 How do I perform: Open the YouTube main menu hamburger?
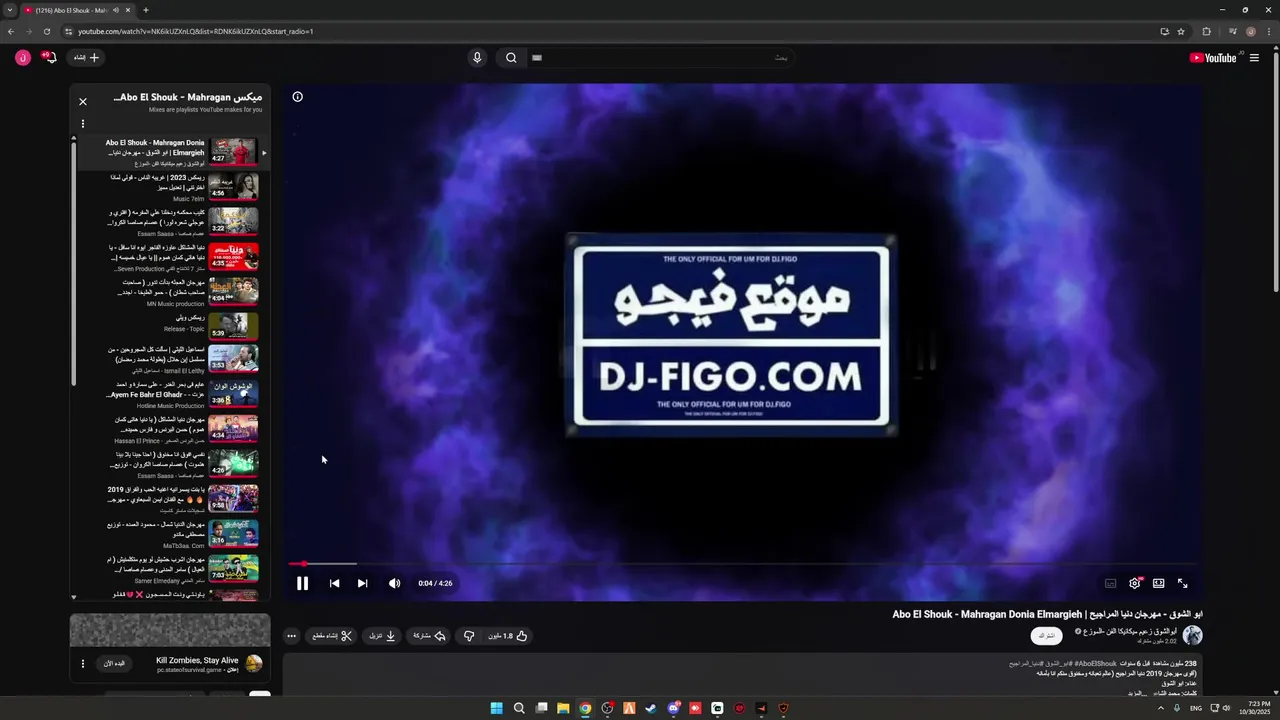pyautogui.click(x=1254, y=58)
